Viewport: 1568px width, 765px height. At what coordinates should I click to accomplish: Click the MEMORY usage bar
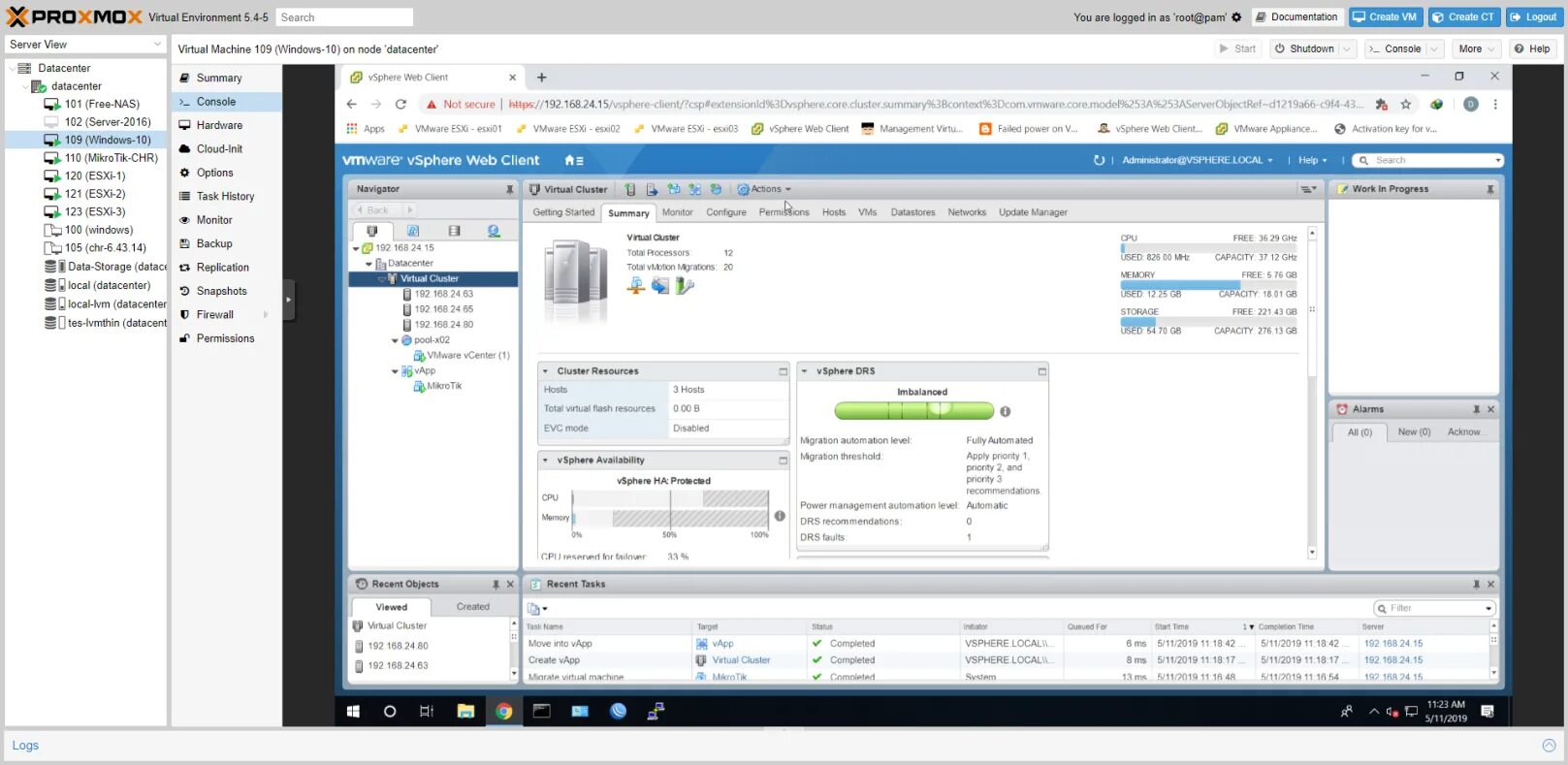[x=1208, y=285]
